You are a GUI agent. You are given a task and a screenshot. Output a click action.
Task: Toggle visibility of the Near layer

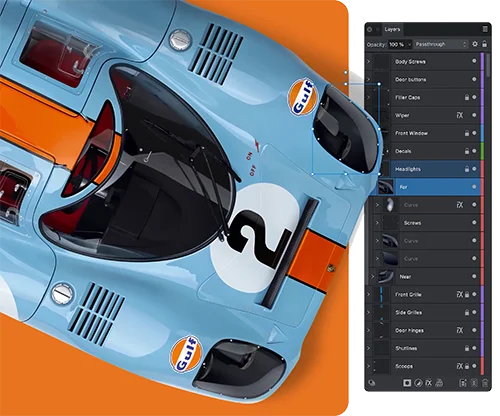click(474, 277)
